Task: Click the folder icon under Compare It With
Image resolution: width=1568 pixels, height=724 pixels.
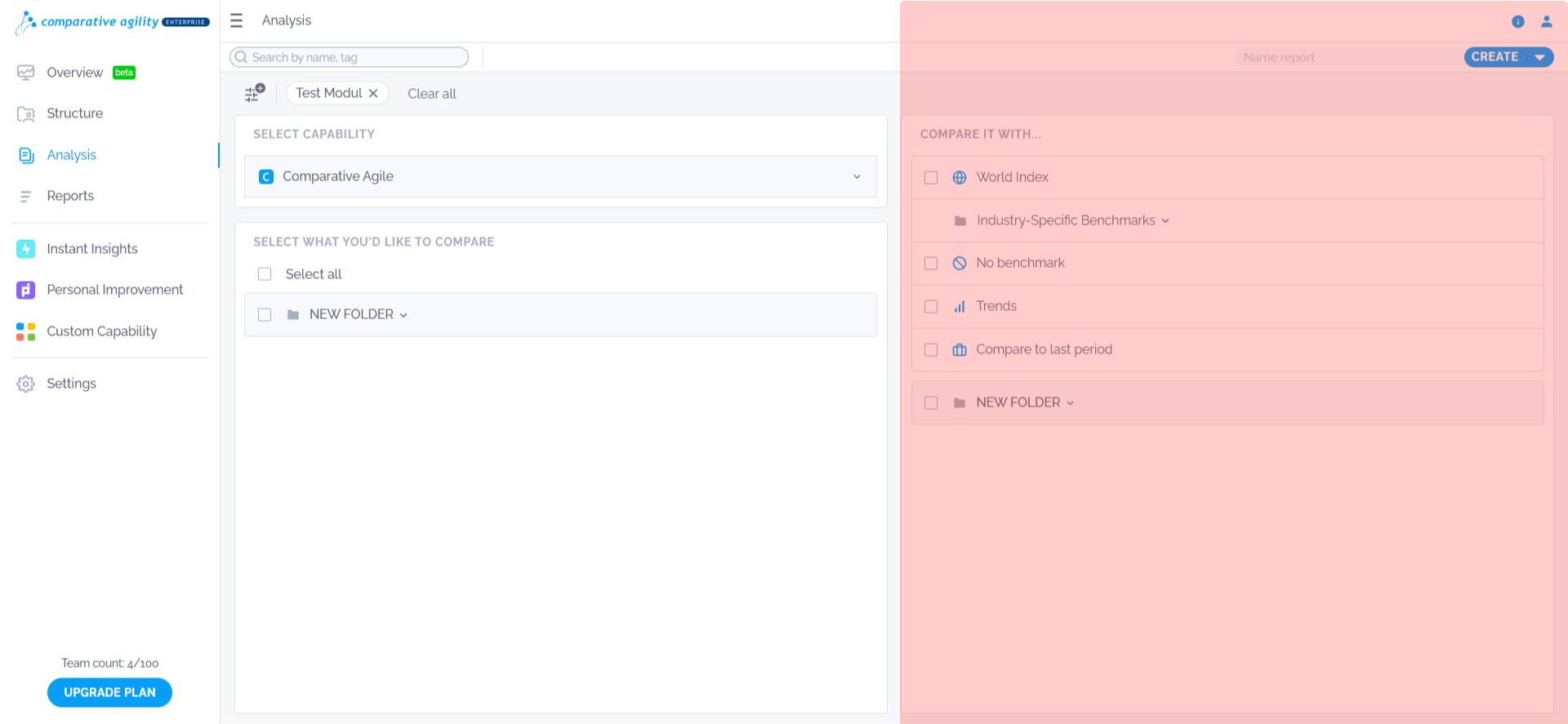Action: [x=960, y=403]
